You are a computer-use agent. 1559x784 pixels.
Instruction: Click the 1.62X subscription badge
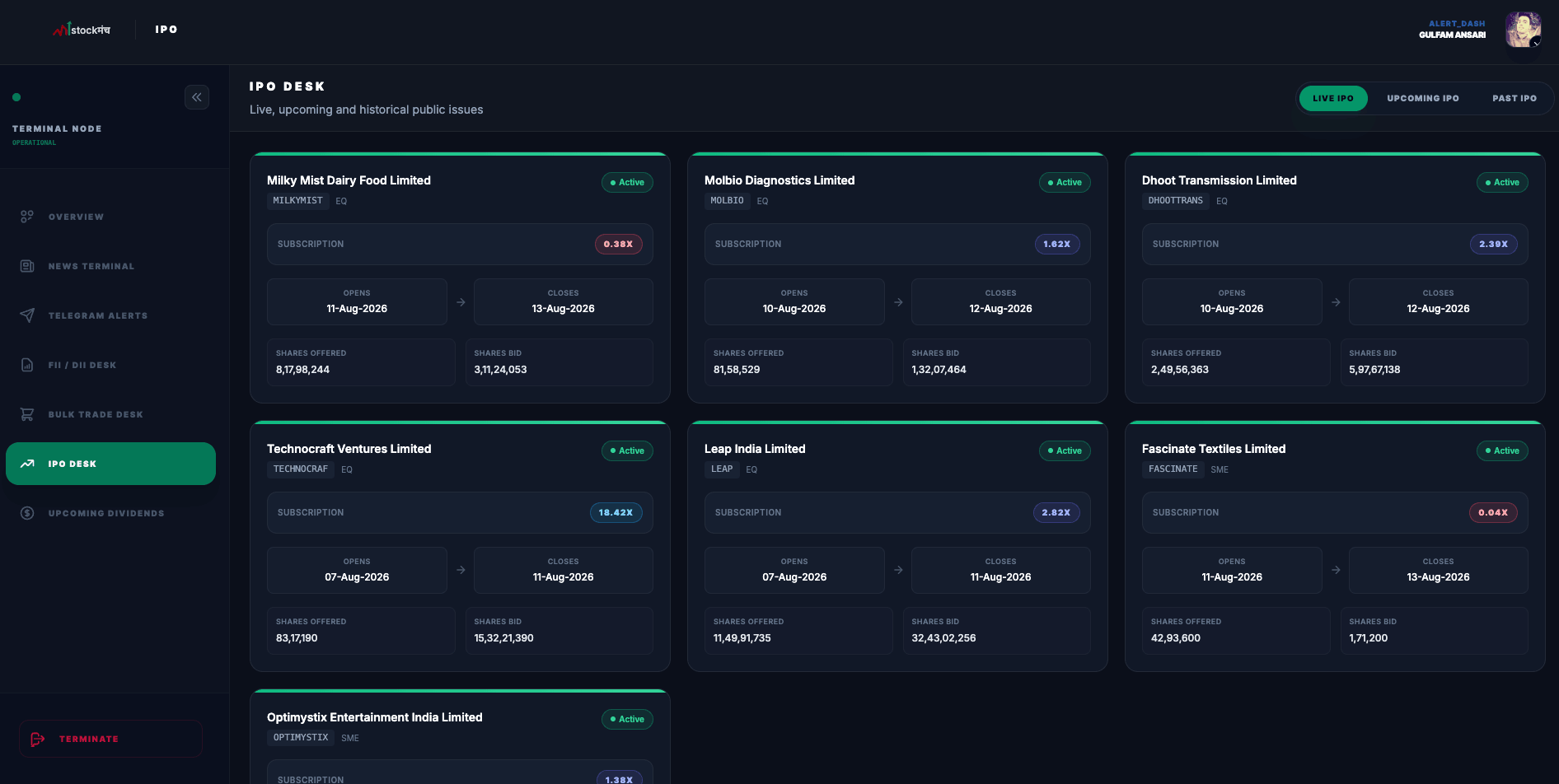pos(1056,244)
